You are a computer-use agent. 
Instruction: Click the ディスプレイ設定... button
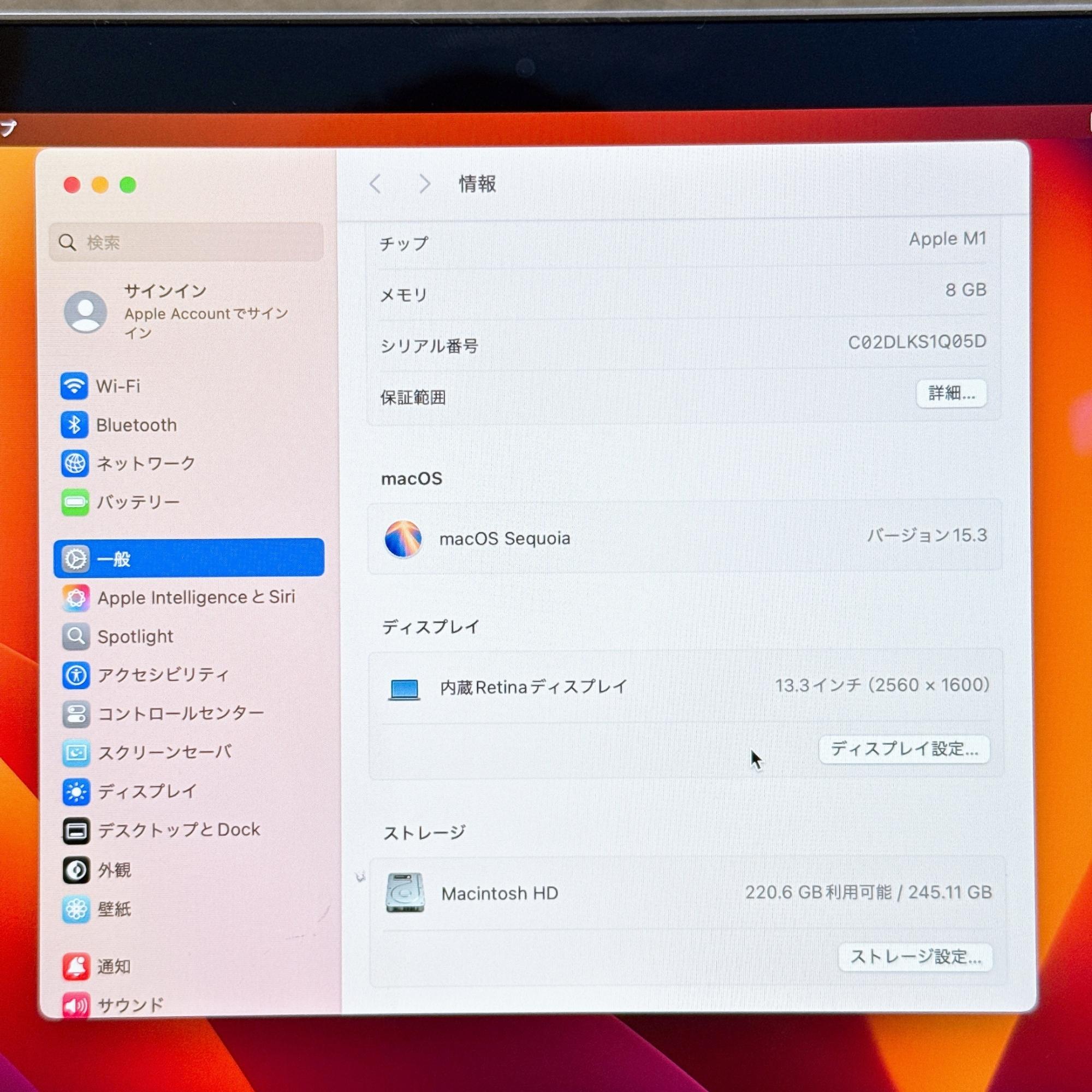[904, 750]
